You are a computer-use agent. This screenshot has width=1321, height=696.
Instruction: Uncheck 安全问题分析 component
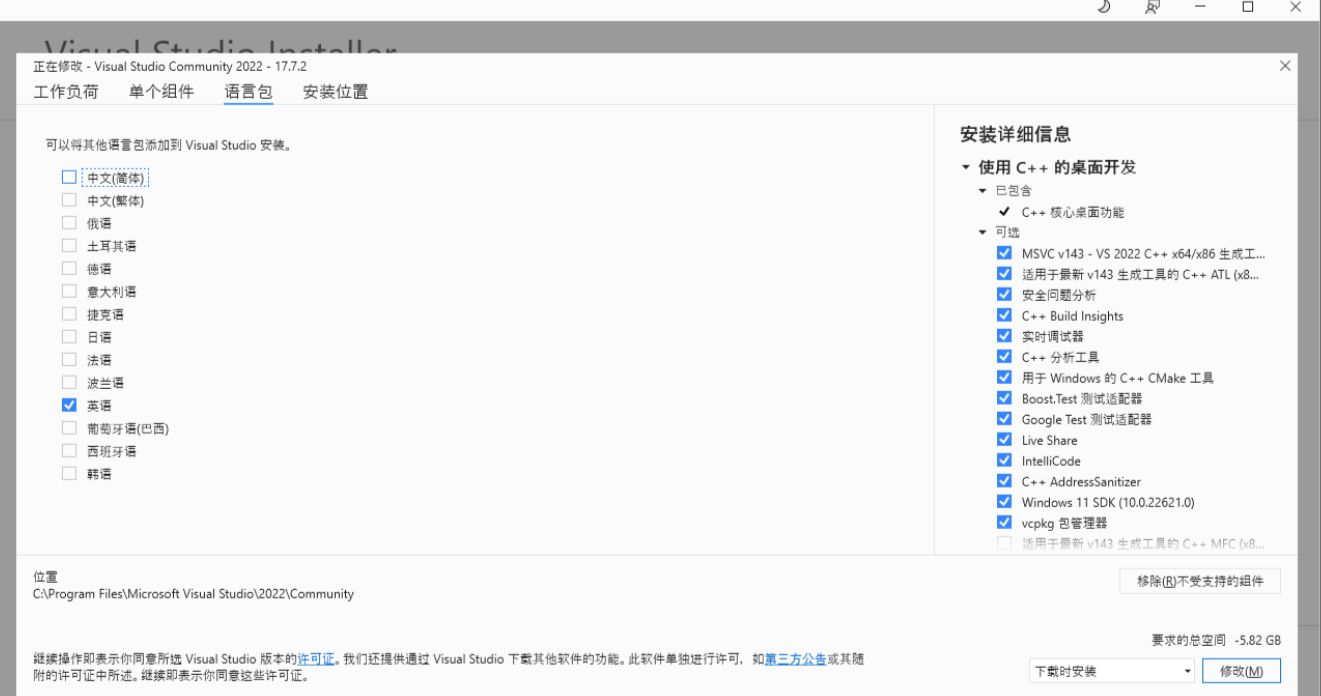point(1004,294)
